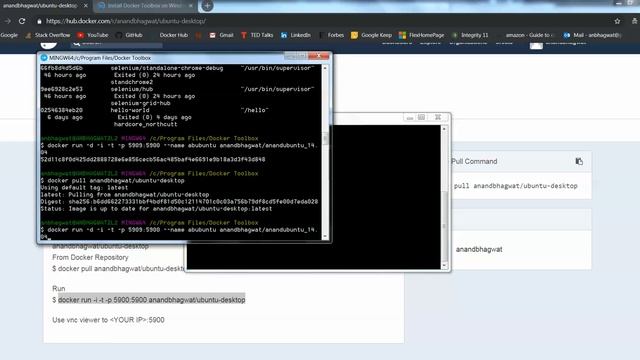The width and height of the screenshot is (640, 360).
Task: Click the 'hello-world' image row in terminal
Action: (130, 110)
